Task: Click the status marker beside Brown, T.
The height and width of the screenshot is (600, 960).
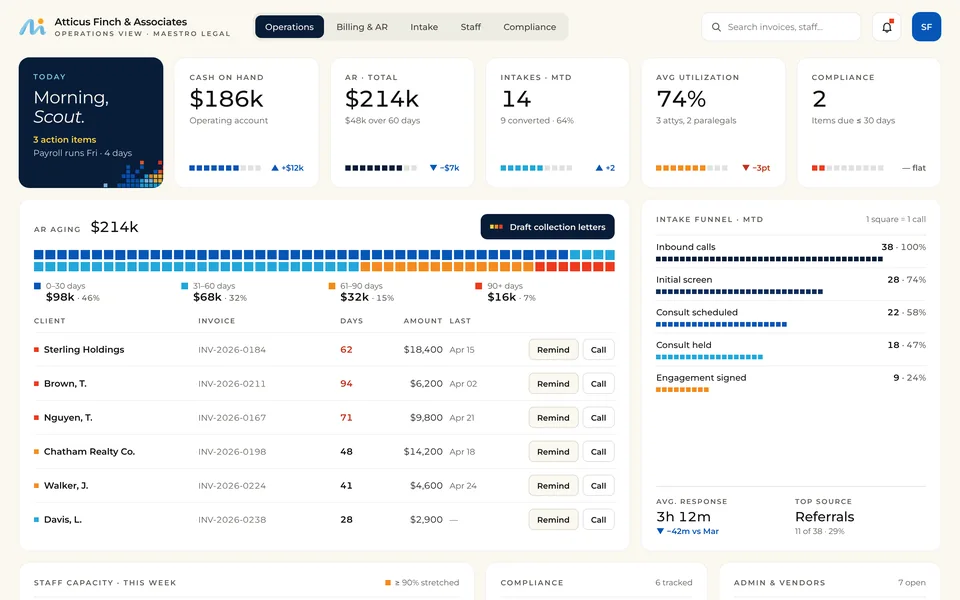Action: (x=36, y=384)
